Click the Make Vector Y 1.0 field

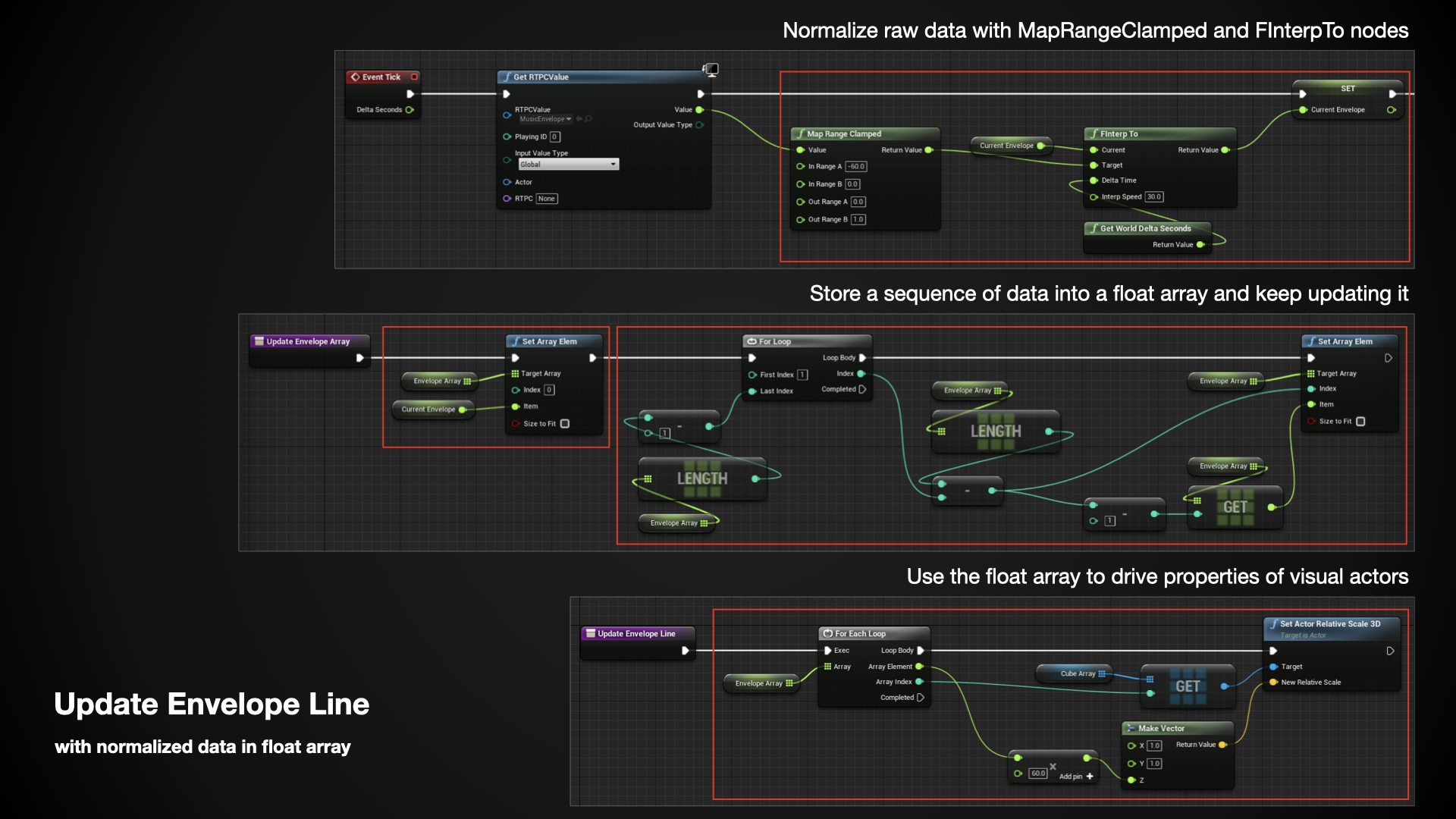[x=1154, y=764]
